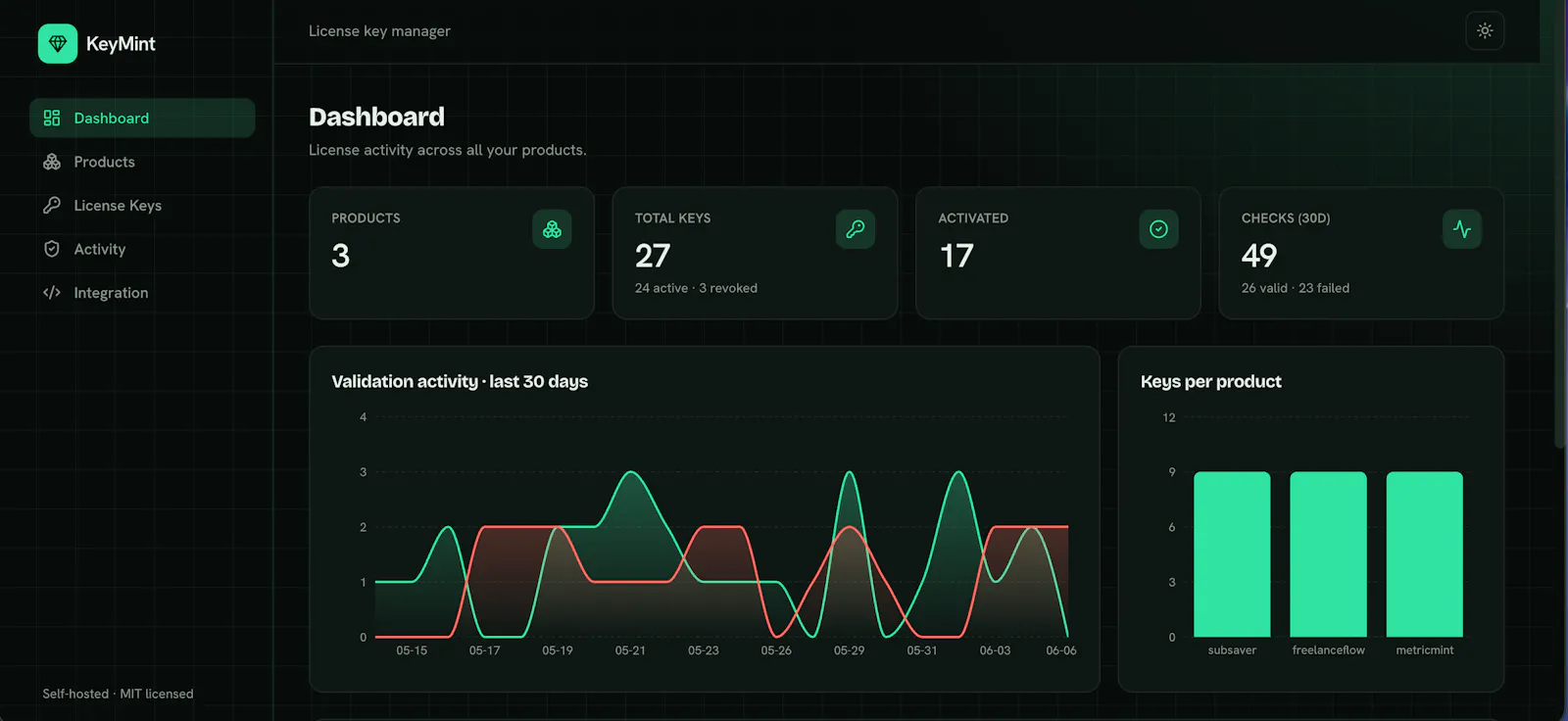Click the 'Self-hosted · MIT licensed' footer text

point(118,694)
